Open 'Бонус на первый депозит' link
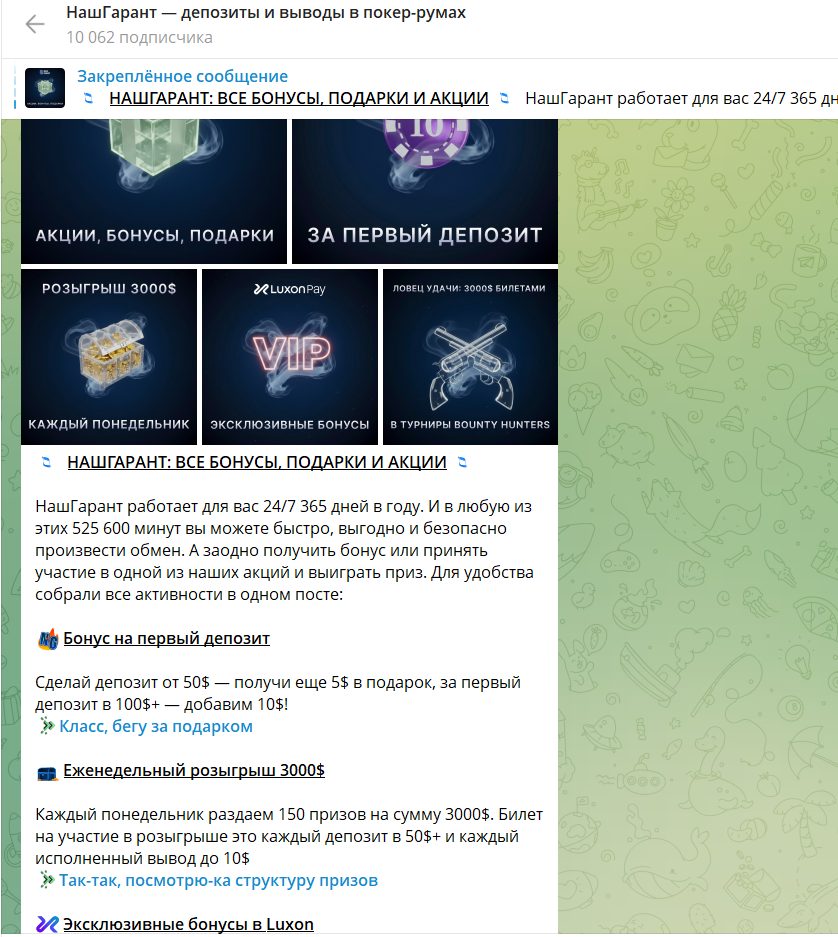Viewport: 838px width, 937px height. 167,638
